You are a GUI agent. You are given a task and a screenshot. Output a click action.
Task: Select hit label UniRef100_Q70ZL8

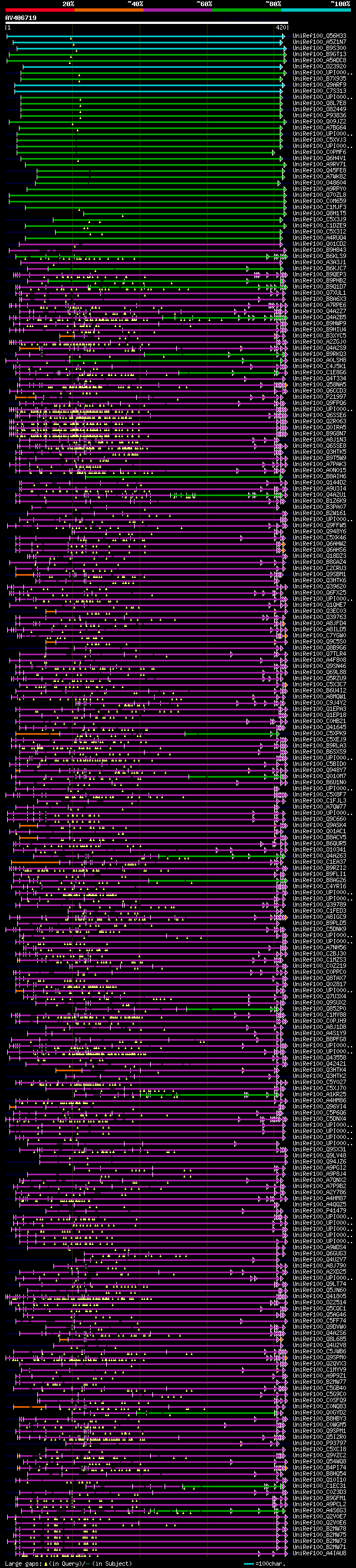tap(319, 195)
